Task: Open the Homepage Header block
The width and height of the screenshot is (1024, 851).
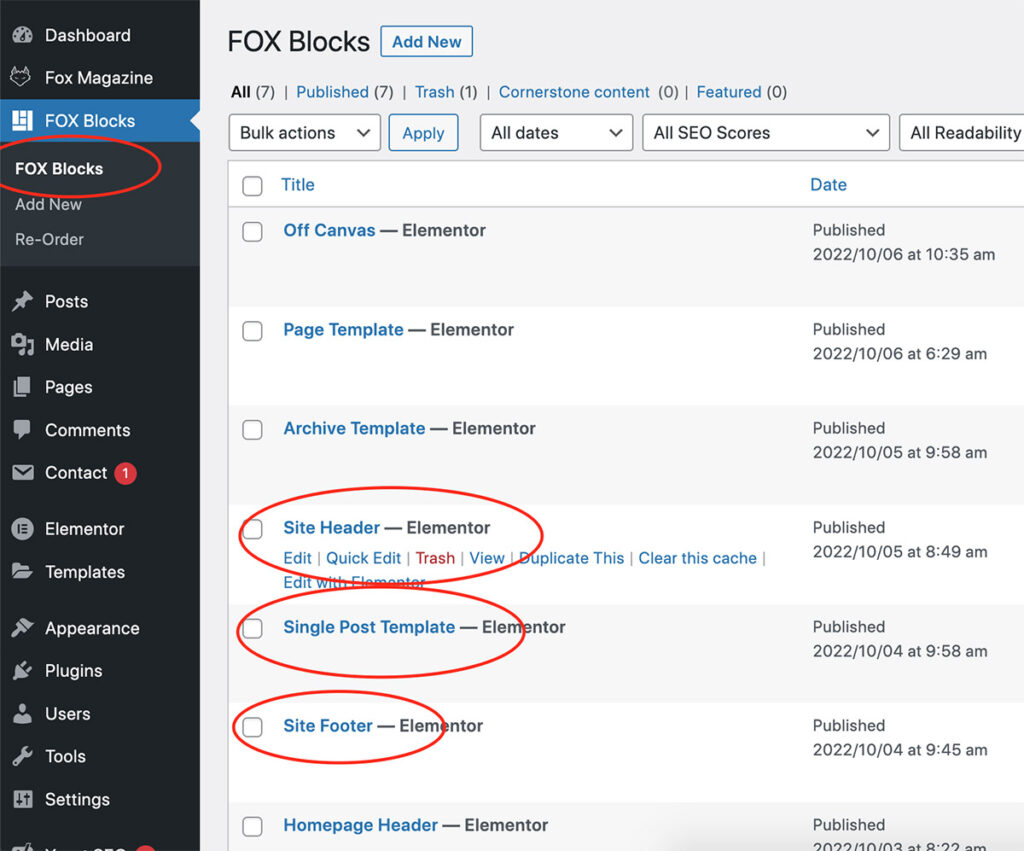Action: 360,825
